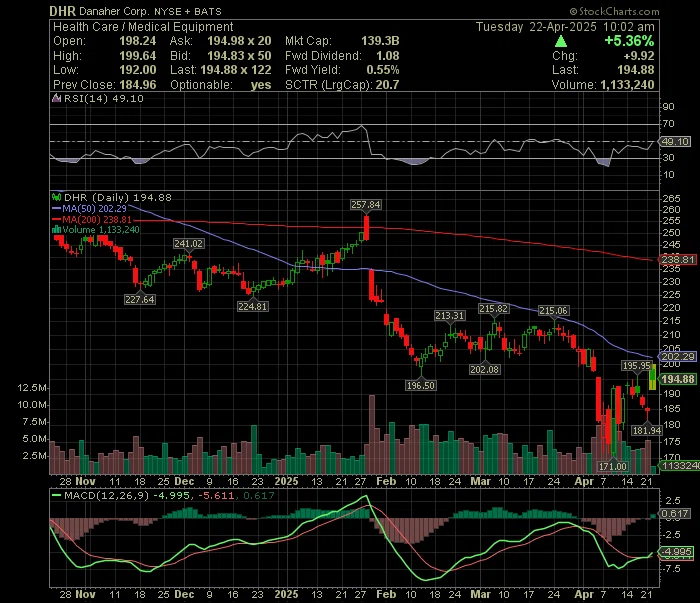This screenshot has width=700, height=603.
Task: Click the DHR ticker symbol in the title
Action: point(62,11)
